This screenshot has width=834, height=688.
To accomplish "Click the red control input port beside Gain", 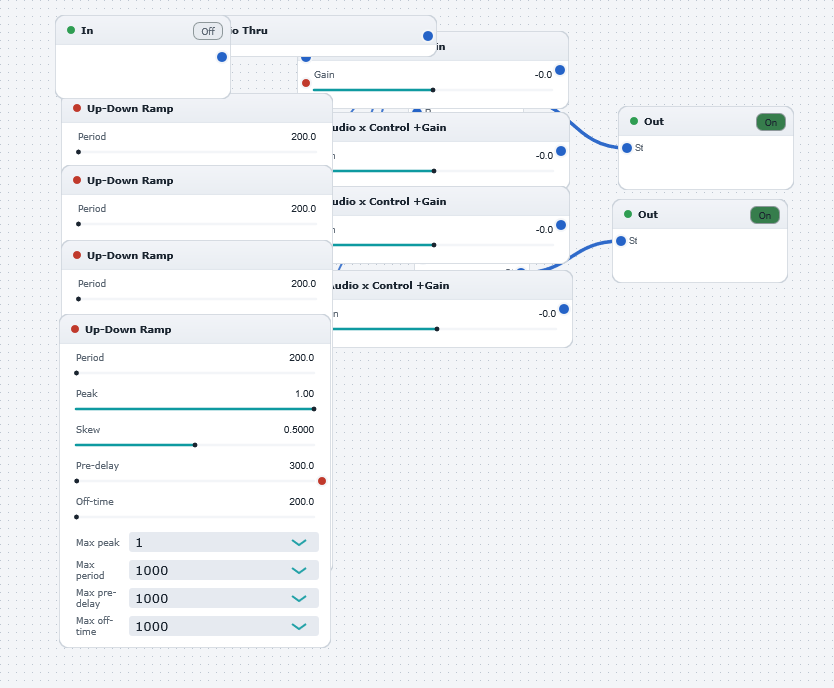I will click(306, 83).
